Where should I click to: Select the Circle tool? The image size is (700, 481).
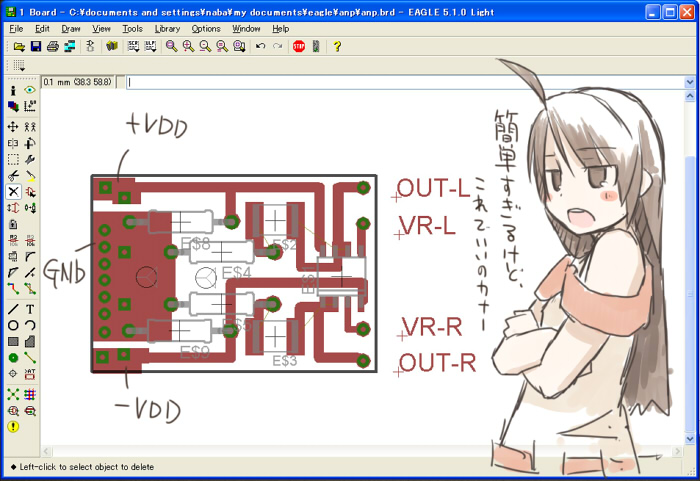click(x=13, y=325)
